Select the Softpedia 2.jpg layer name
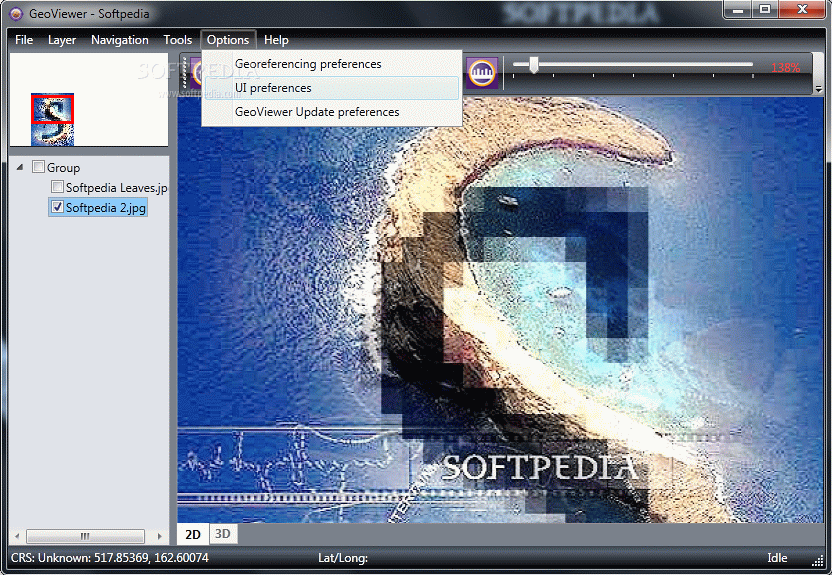The width and height of the screenshot is (832, 575). tap(106, 208)
